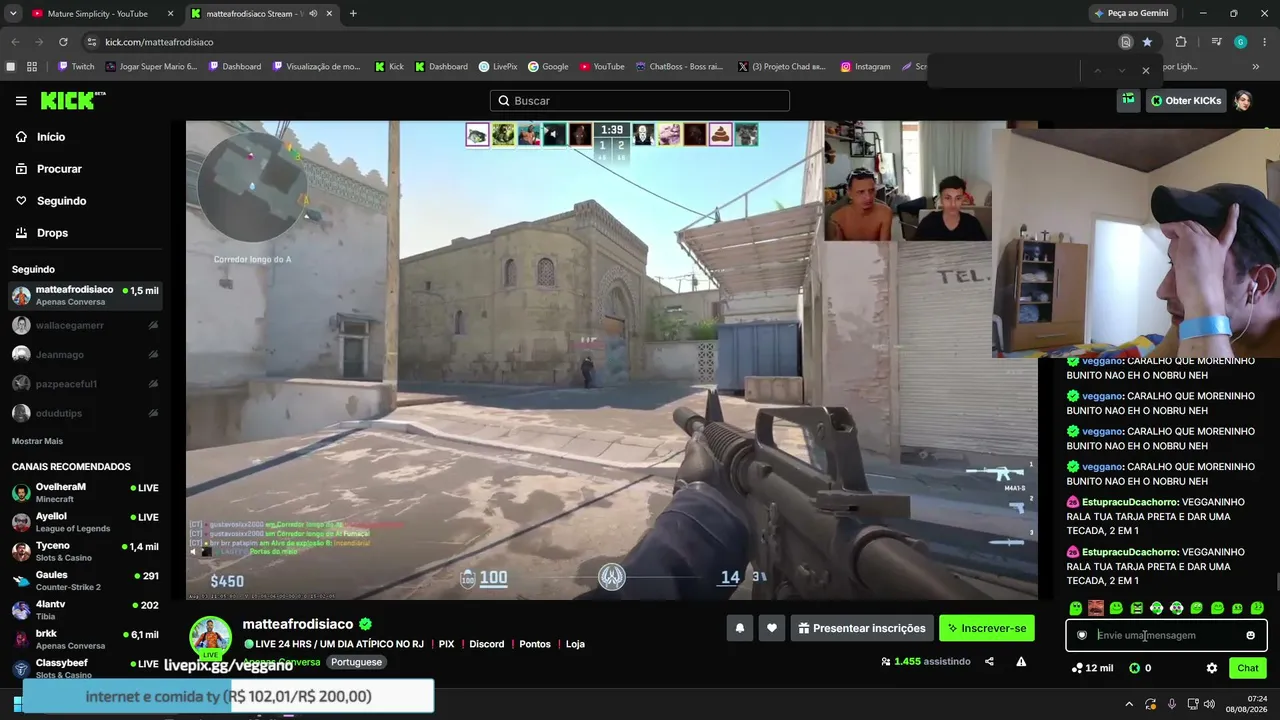The height and width of the screenshot is (720, 1280).
Task: Click Presentear inscrições button
Action: (x=862, y=628)
